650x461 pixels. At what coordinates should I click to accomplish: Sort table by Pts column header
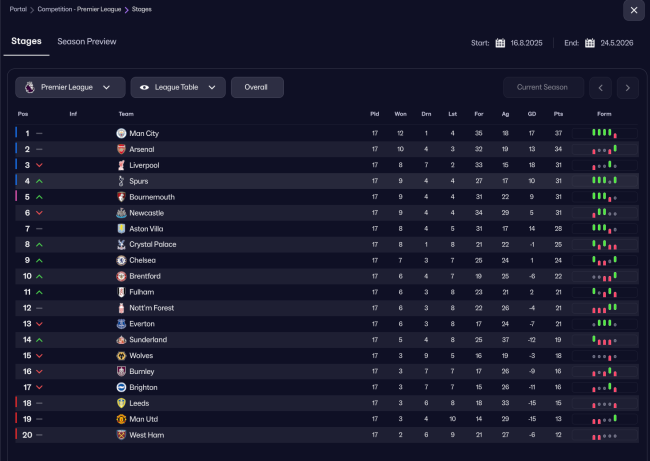click(x=558, y=114)
